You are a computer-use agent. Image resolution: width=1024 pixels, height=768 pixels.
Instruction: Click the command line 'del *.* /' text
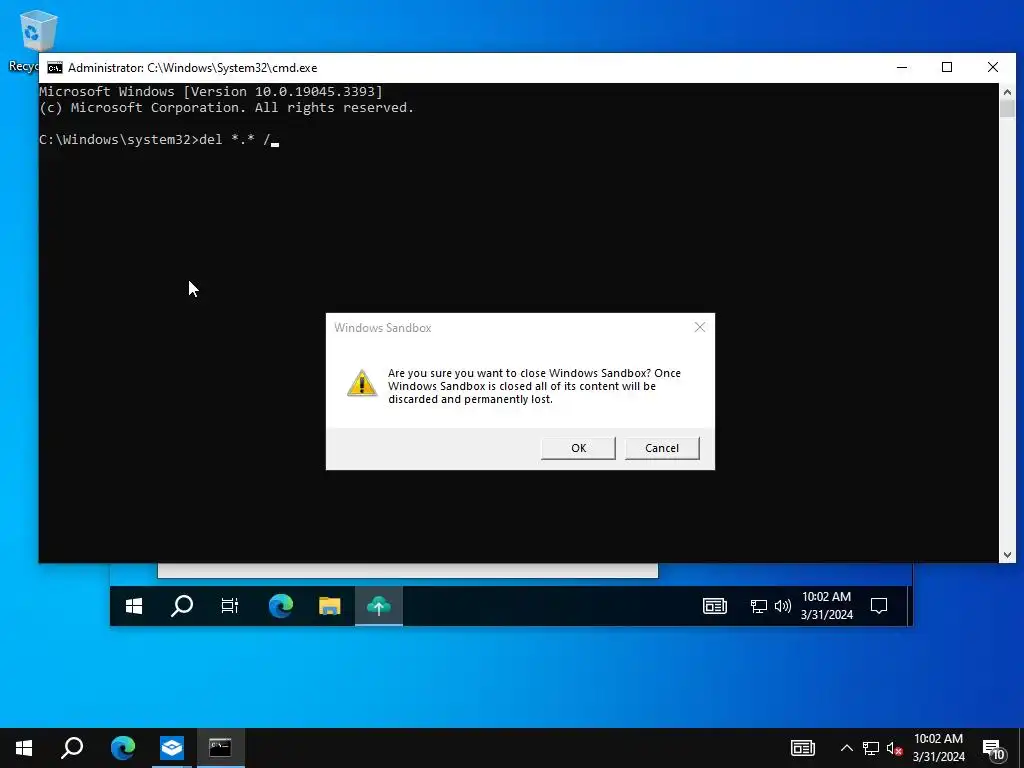coord(234,140)
